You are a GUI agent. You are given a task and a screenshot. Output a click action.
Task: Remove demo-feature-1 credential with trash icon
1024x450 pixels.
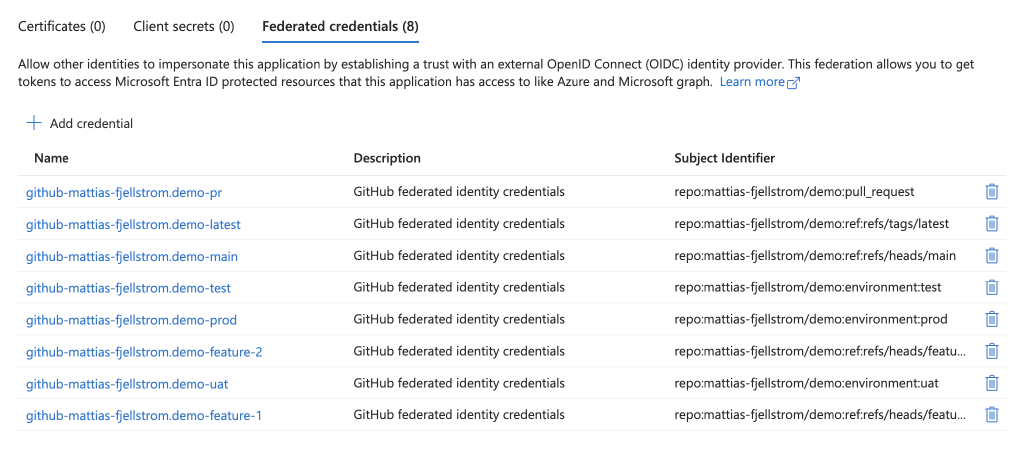[991, 414]
